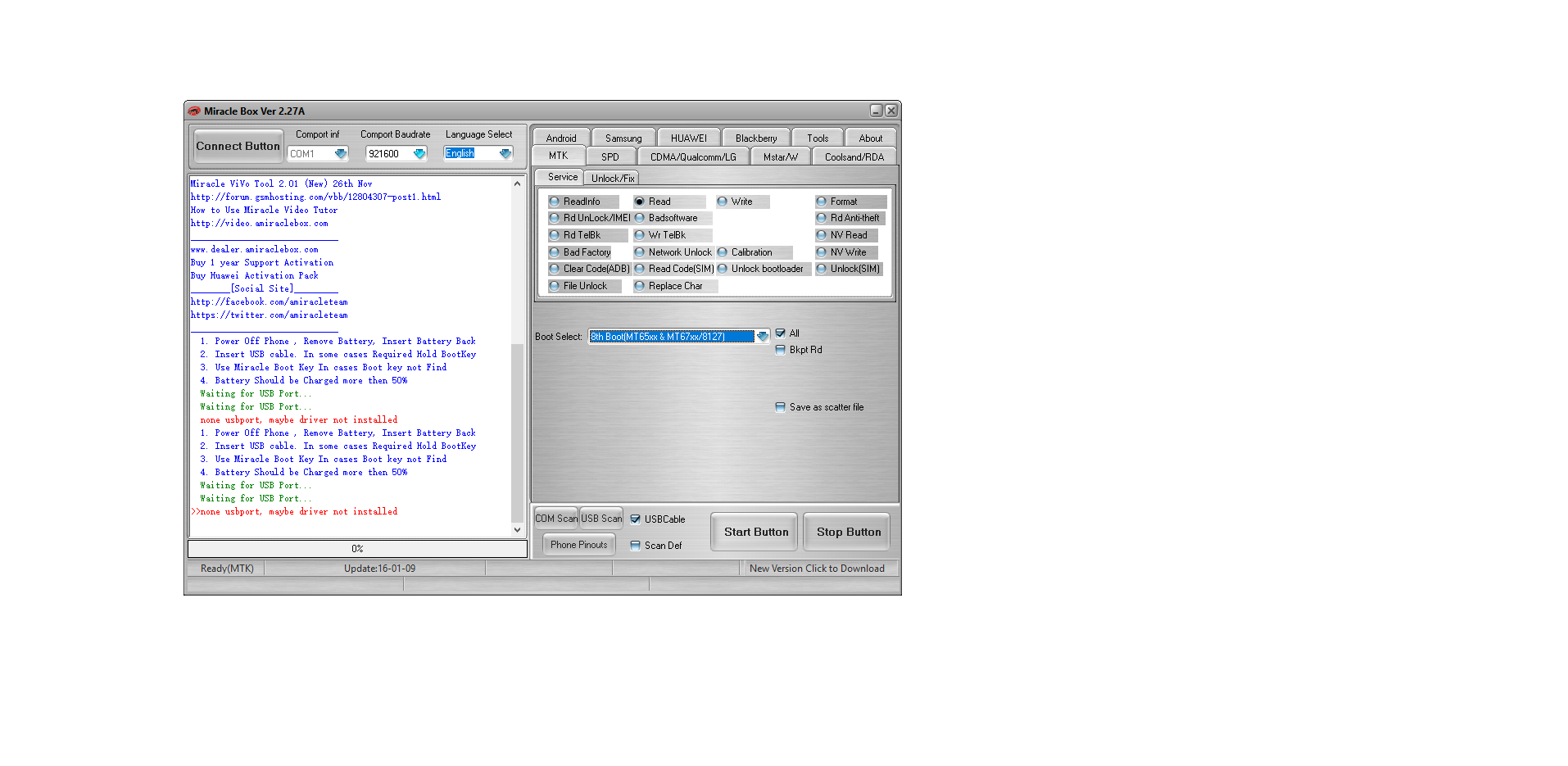Click the log panel scrollbar down arrow
Viewport: 1568px width, 766px height.
tap(517, 530)
